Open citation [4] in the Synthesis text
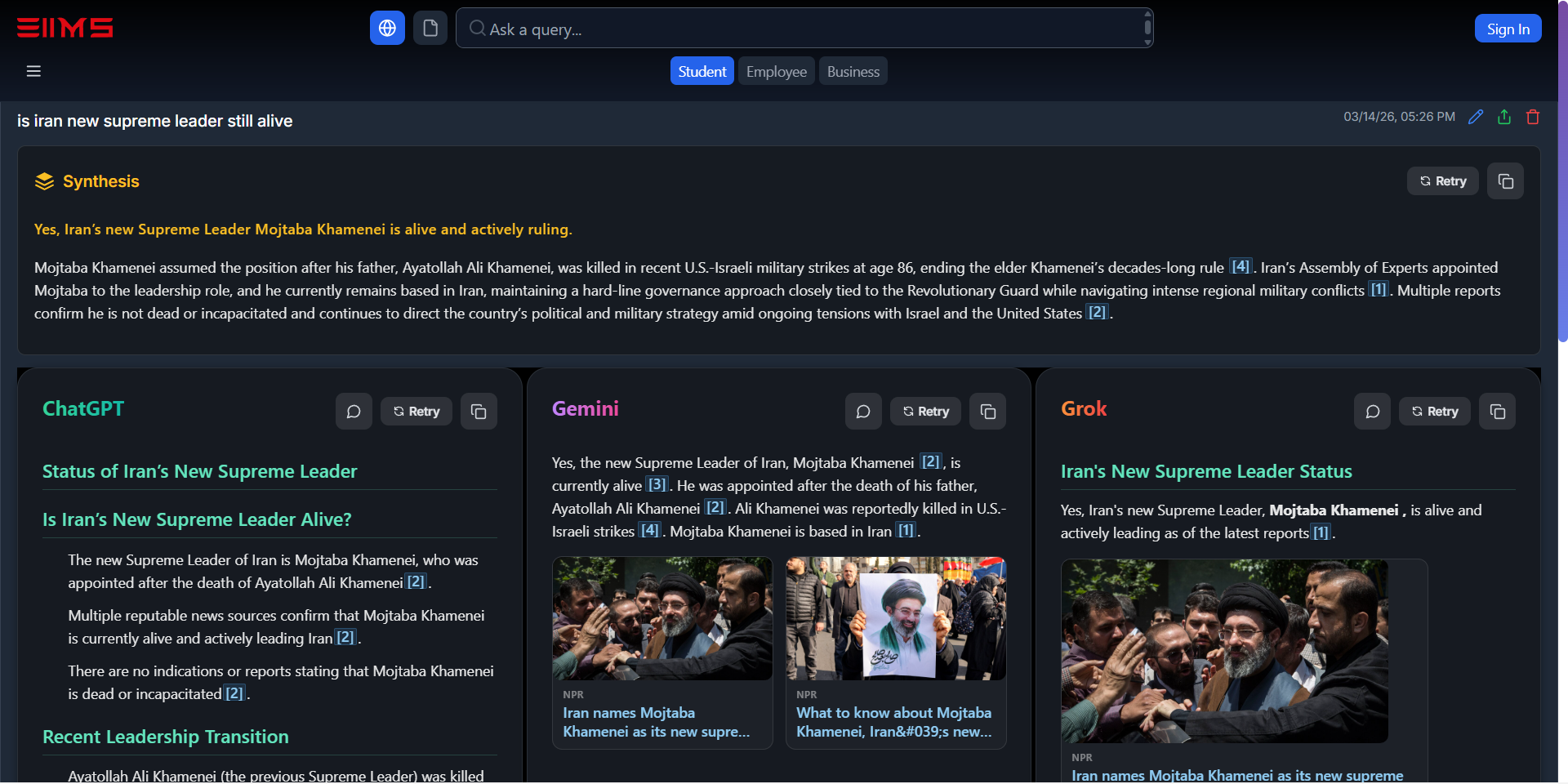 coord(1240,266)
